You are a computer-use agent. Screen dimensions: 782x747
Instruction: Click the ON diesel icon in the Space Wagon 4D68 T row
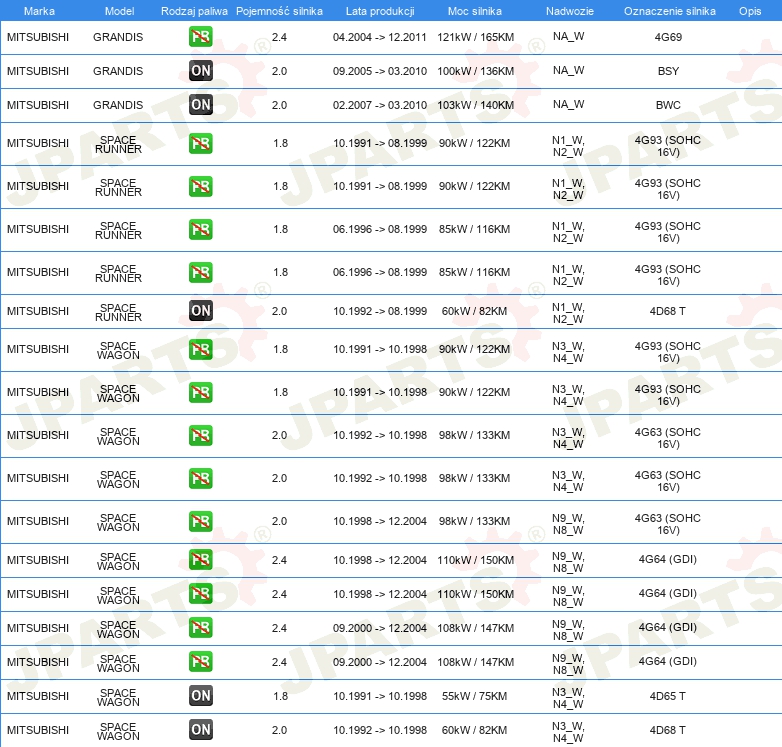point(200,730)
